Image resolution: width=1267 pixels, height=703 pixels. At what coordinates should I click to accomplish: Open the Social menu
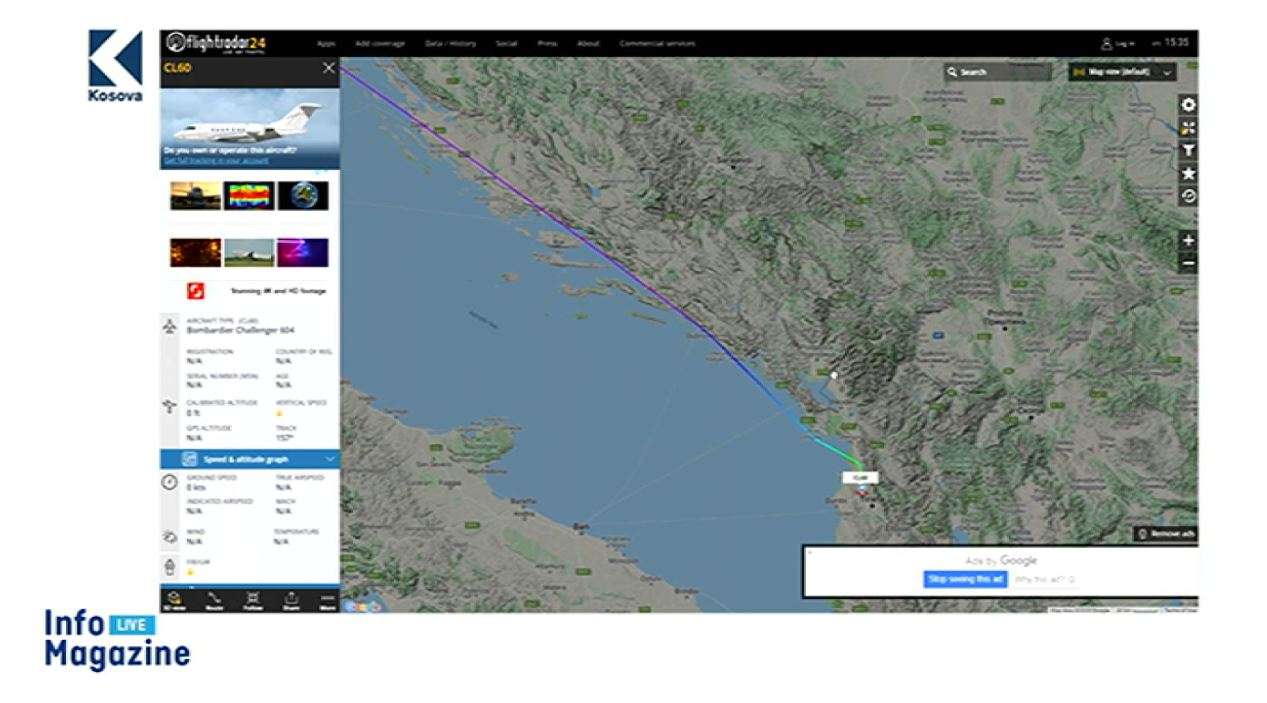[507, 44]
